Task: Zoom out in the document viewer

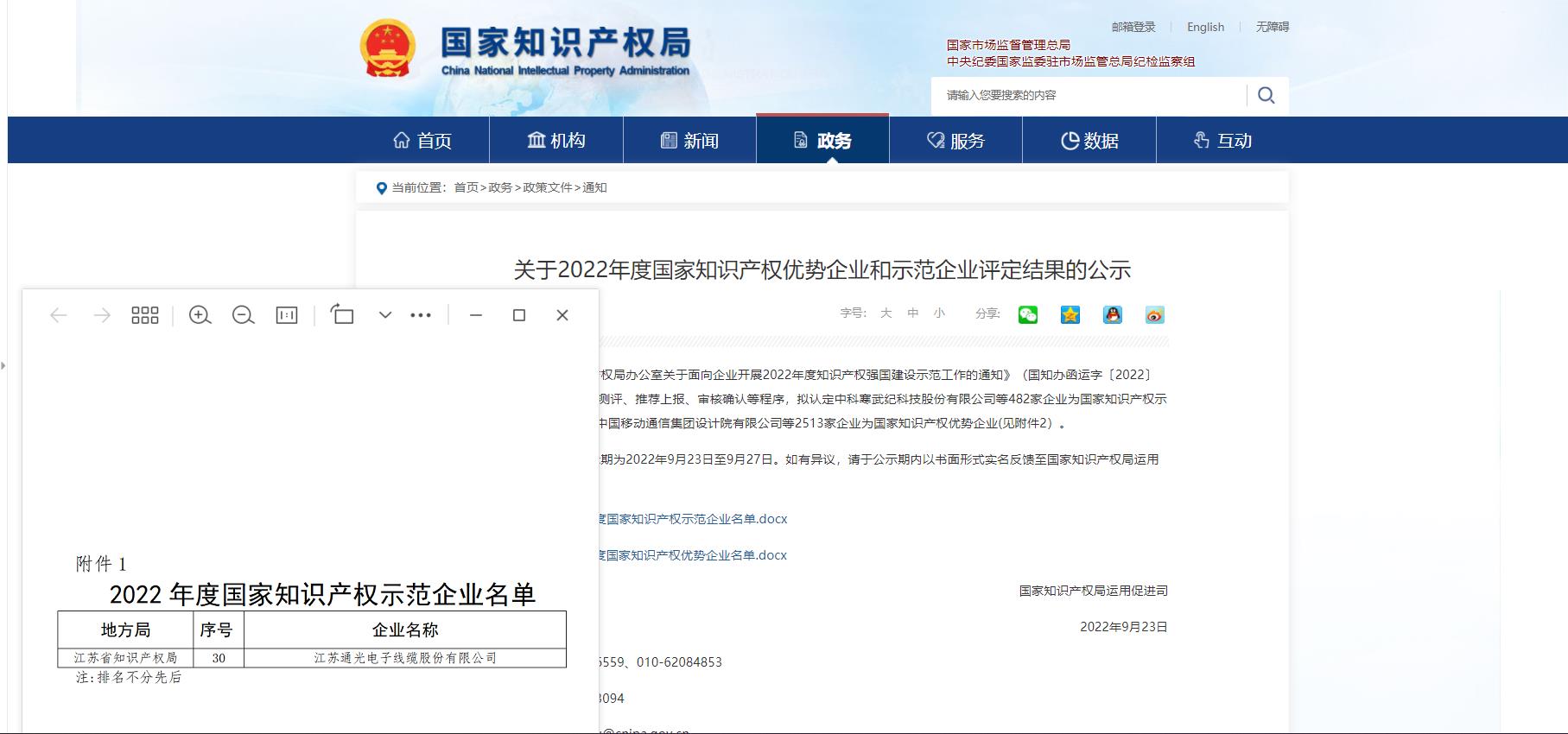Action: click(244, 315)
